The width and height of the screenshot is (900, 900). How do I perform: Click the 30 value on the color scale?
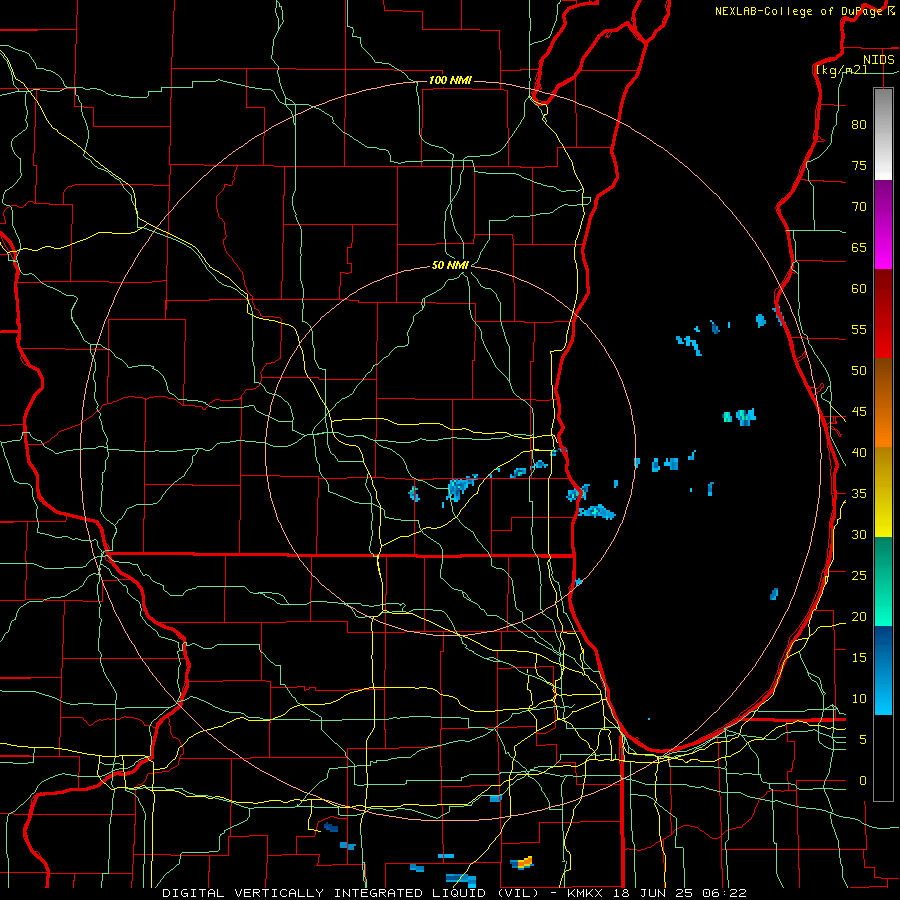pyautogui.click(x=859, y=534)
